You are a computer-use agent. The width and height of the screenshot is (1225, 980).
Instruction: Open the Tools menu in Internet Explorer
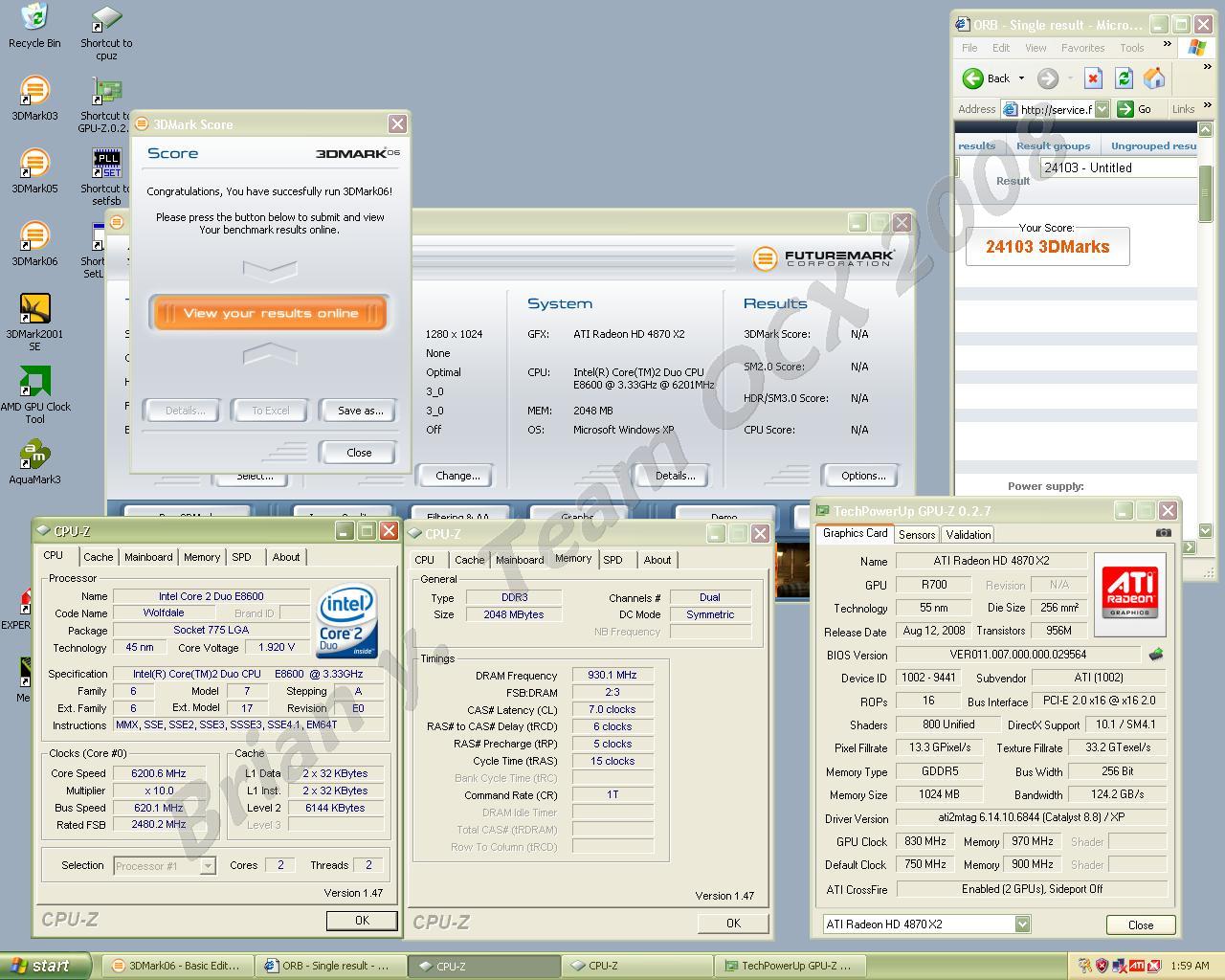(1132, 48)
